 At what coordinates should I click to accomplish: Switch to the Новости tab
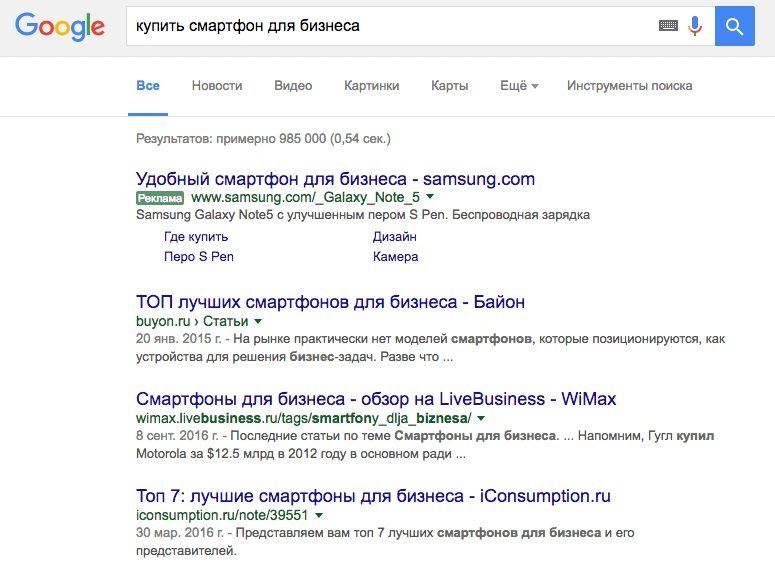[x=217, y=86]
